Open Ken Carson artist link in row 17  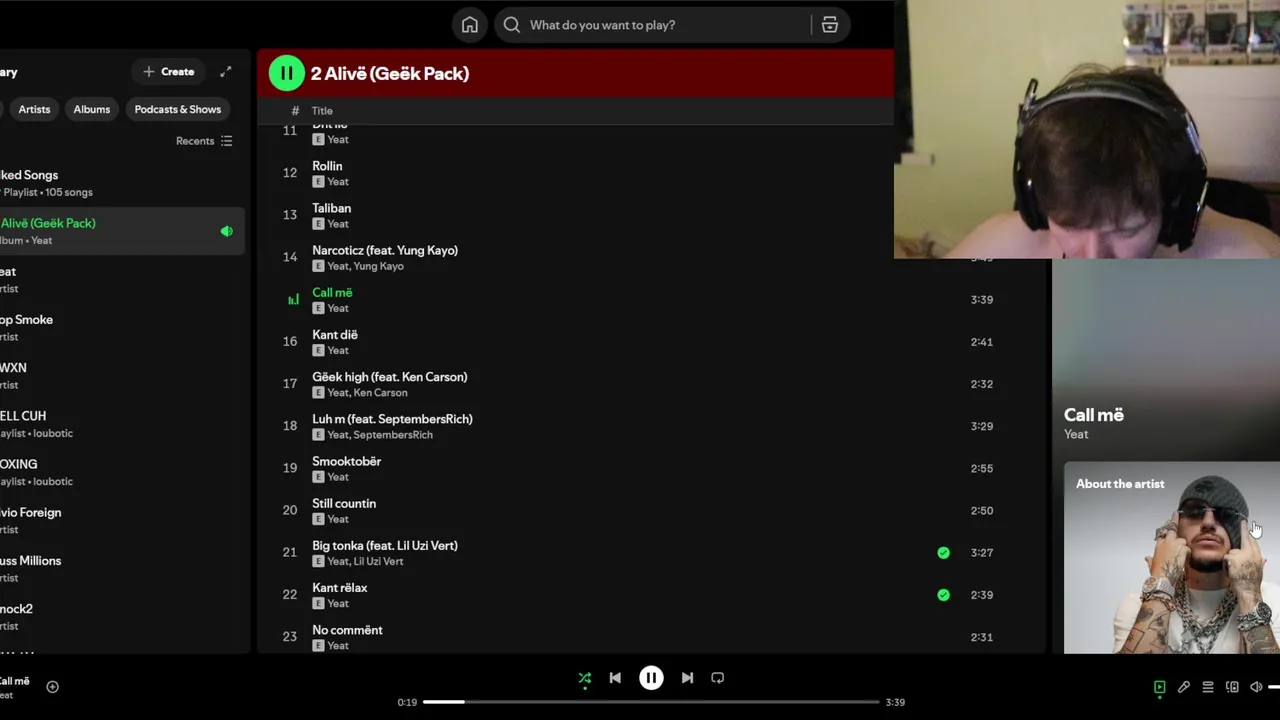click(x=381, y=393)
